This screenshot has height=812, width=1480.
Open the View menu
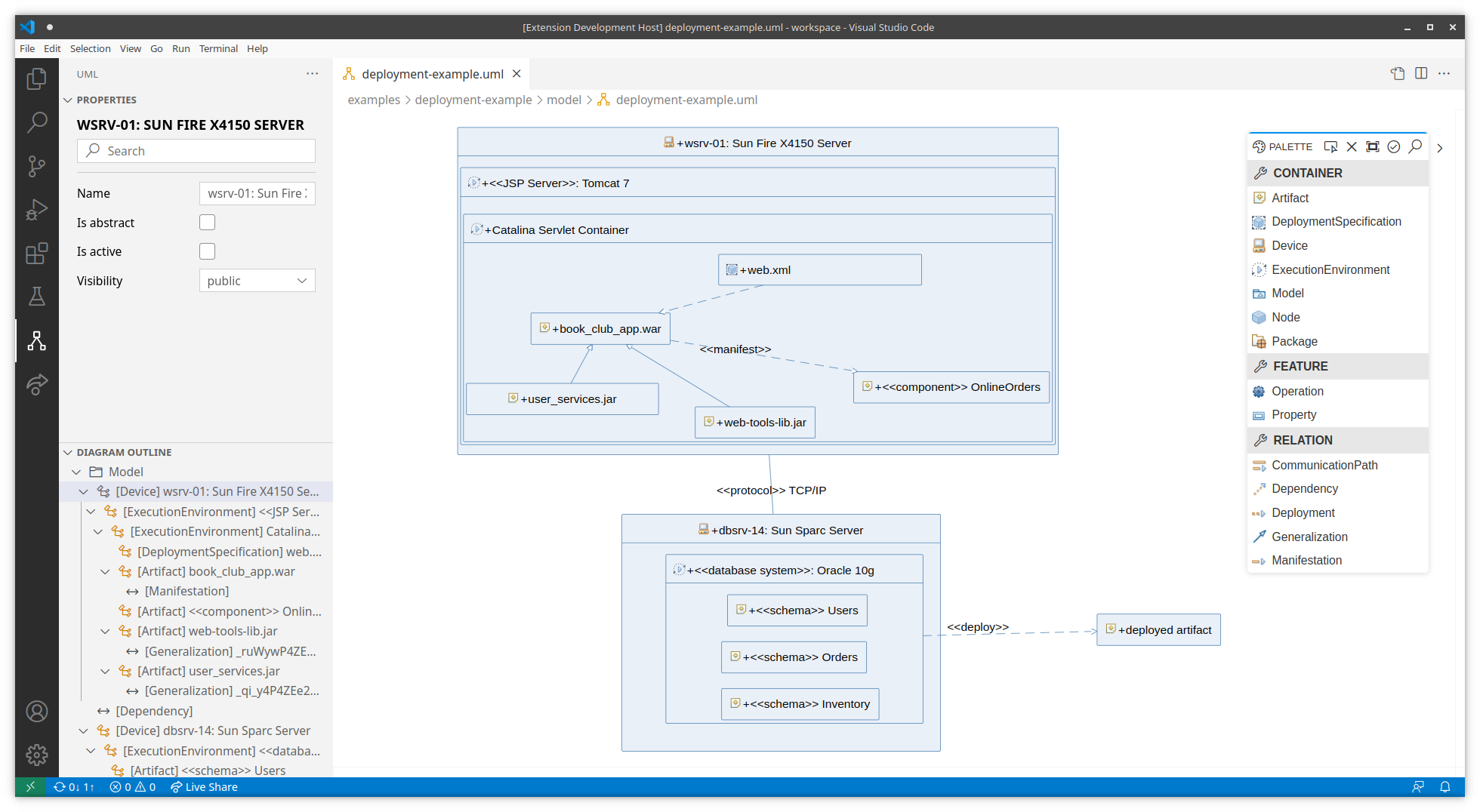(x=131, y=48)
